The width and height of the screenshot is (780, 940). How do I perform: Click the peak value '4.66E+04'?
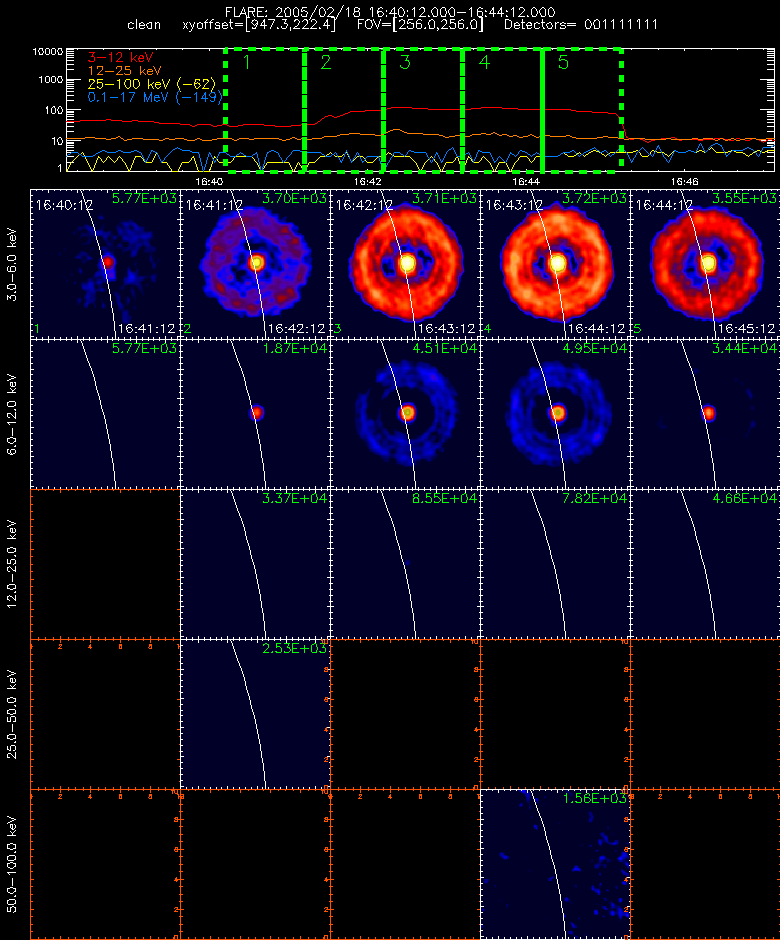pyautogui.click(x=745, y=499)
